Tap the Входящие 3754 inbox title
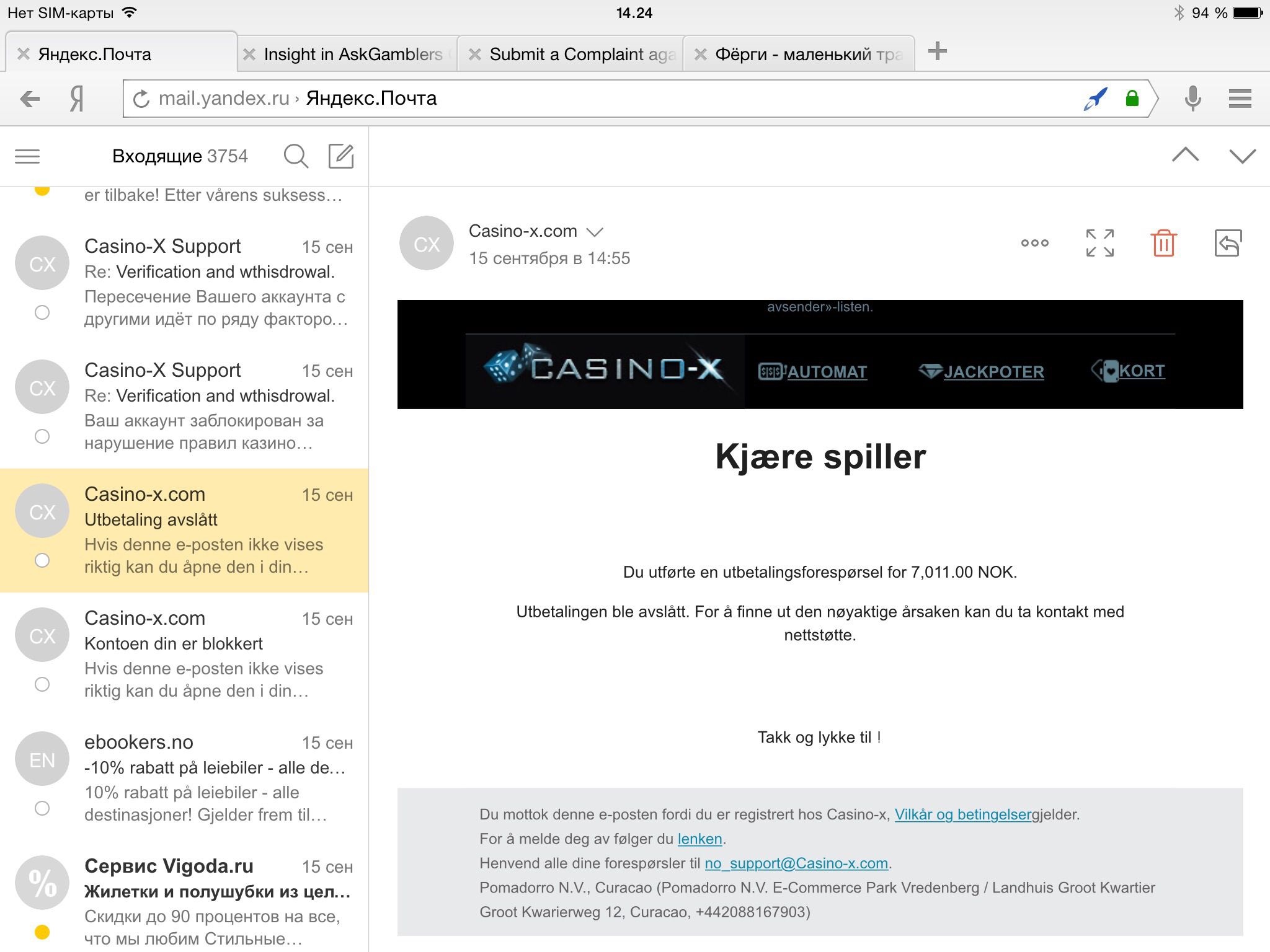This screenshot has height=952, width=1270. (180, 156)
